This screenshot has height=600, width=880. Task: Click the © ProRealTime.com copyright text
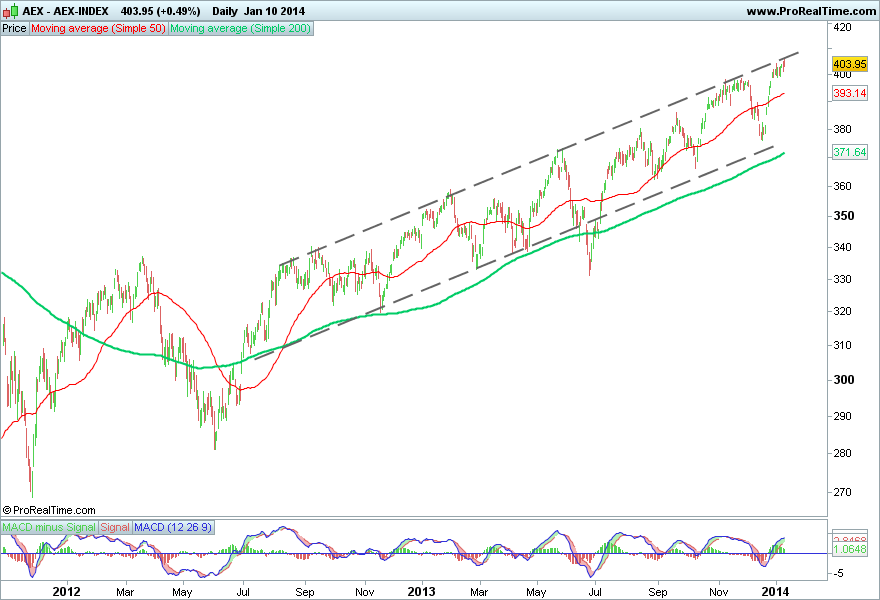click(x=49, y=510)
